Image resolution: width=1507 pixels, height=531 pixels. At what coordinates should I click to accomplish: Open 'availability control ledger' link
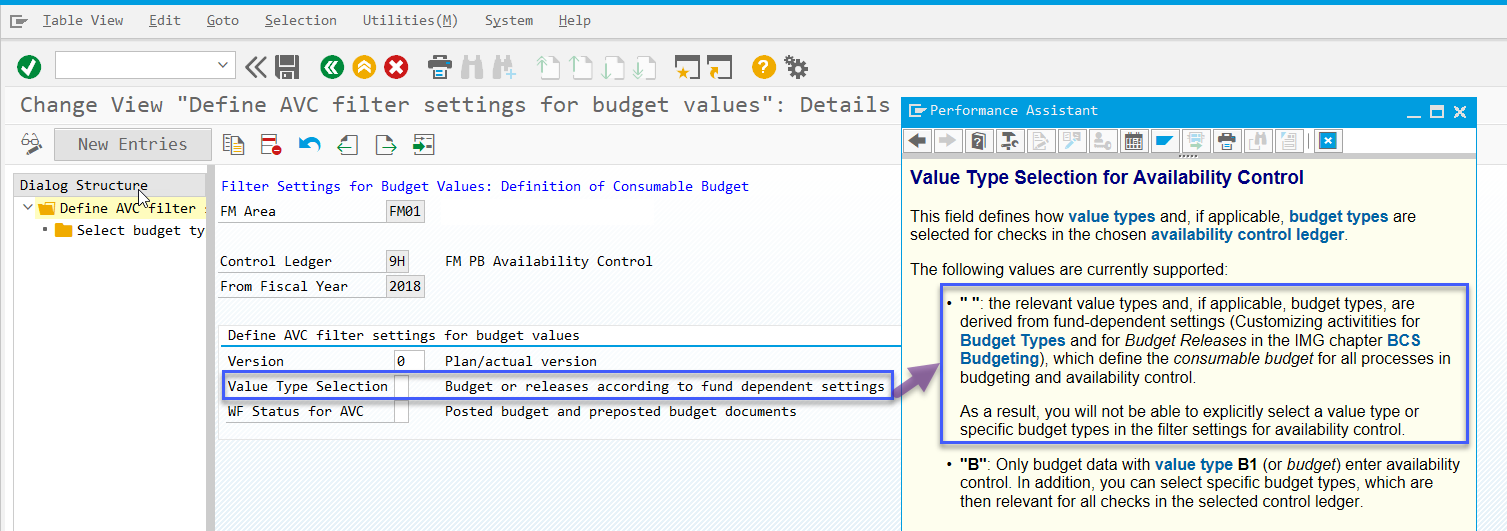pyautogui.click(x=1247, y=235)
